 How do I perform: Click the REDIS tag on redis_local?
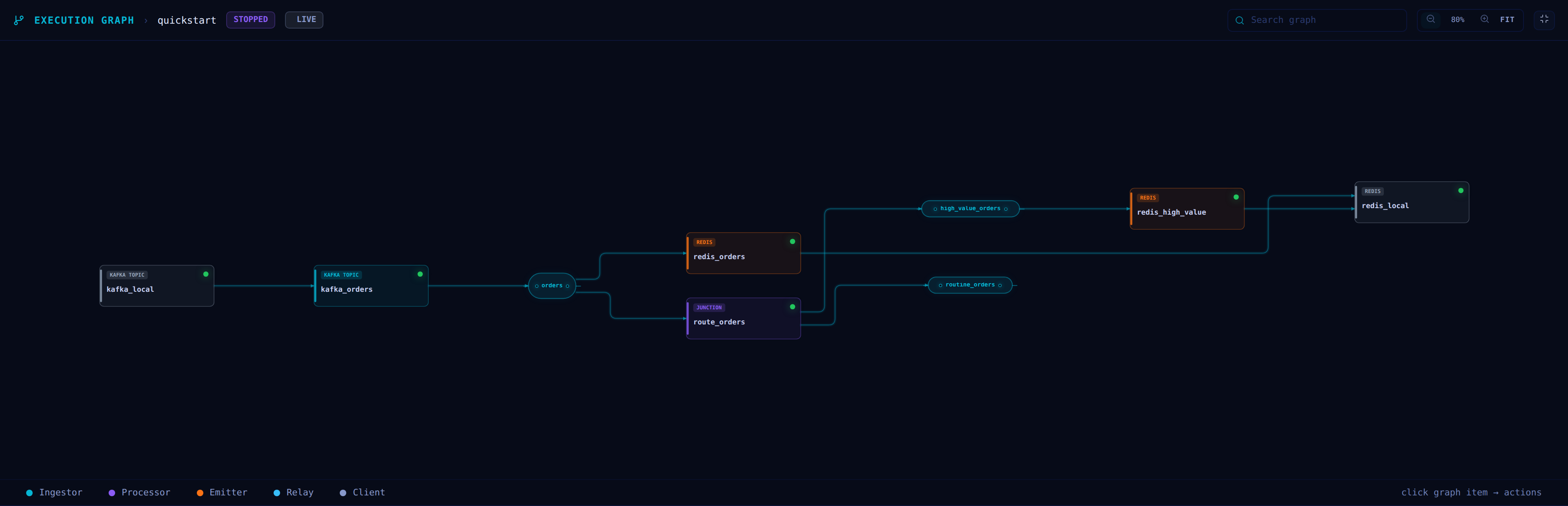coord(1372,191)
